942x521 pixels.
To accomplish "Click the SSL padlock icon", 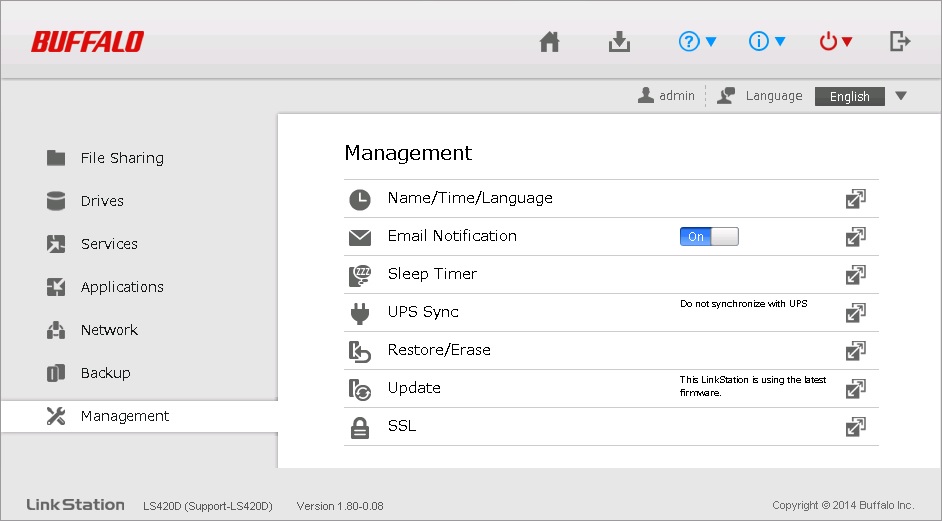I will point(360,427).
